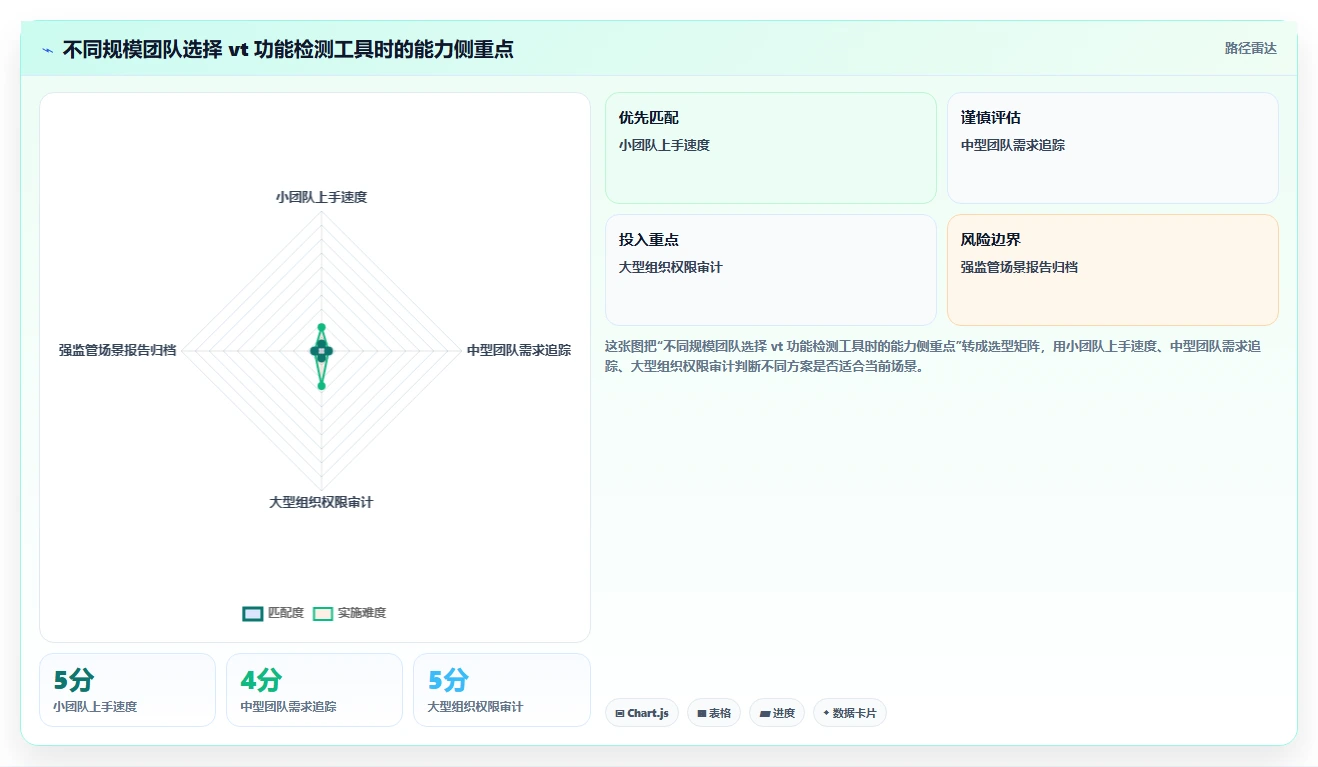Select the 表格 chip
The height and width of the screenshot is (767, 1318).
pos(714,713)
